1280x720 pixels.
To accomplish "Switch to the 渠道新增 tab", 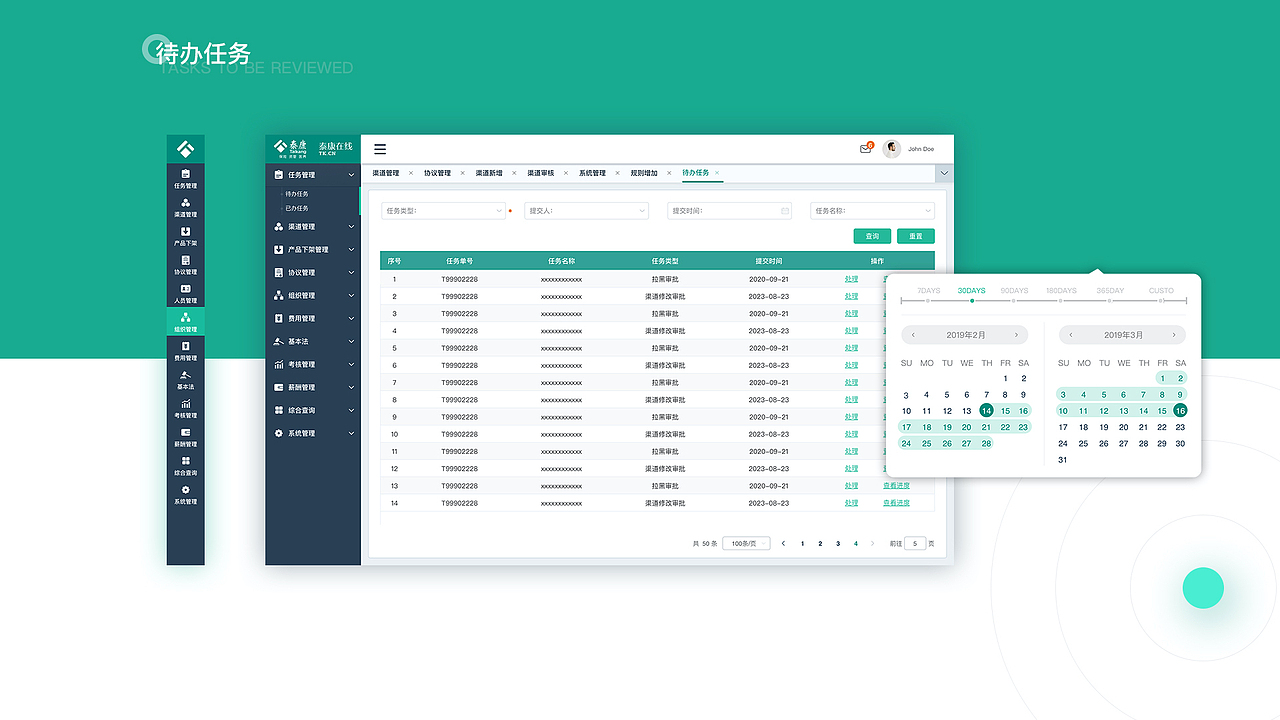I will 489,173.
